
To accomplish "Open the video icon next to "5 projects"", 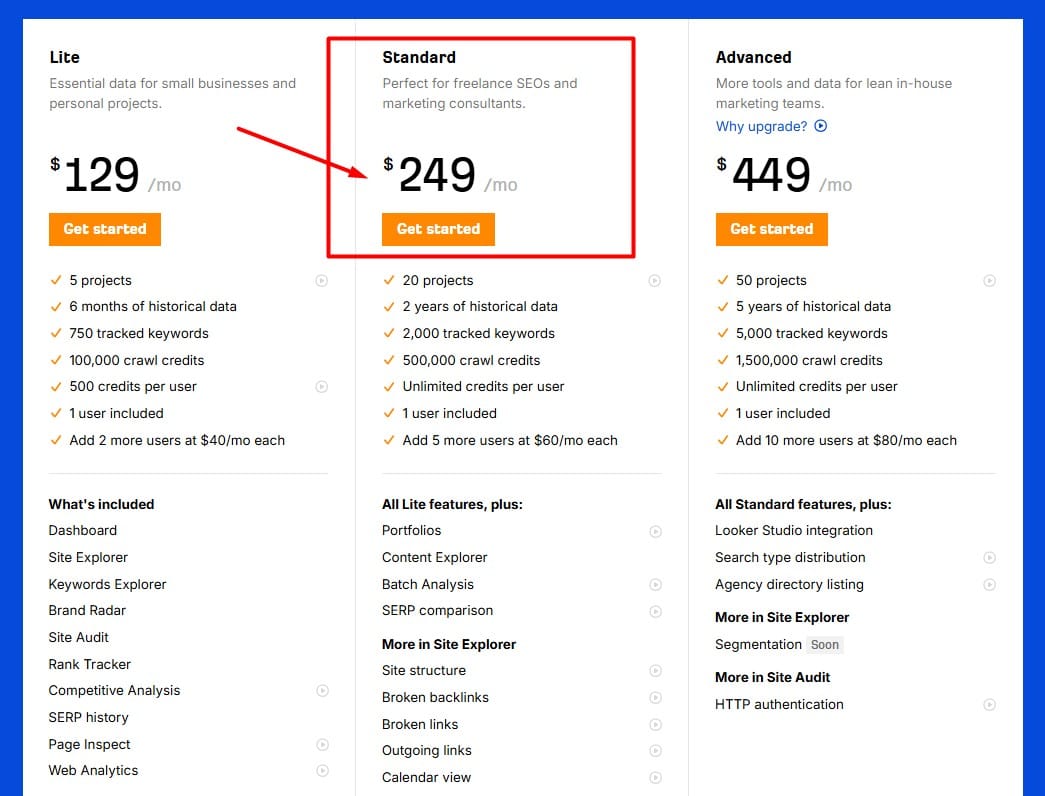I will coord(322,280).
